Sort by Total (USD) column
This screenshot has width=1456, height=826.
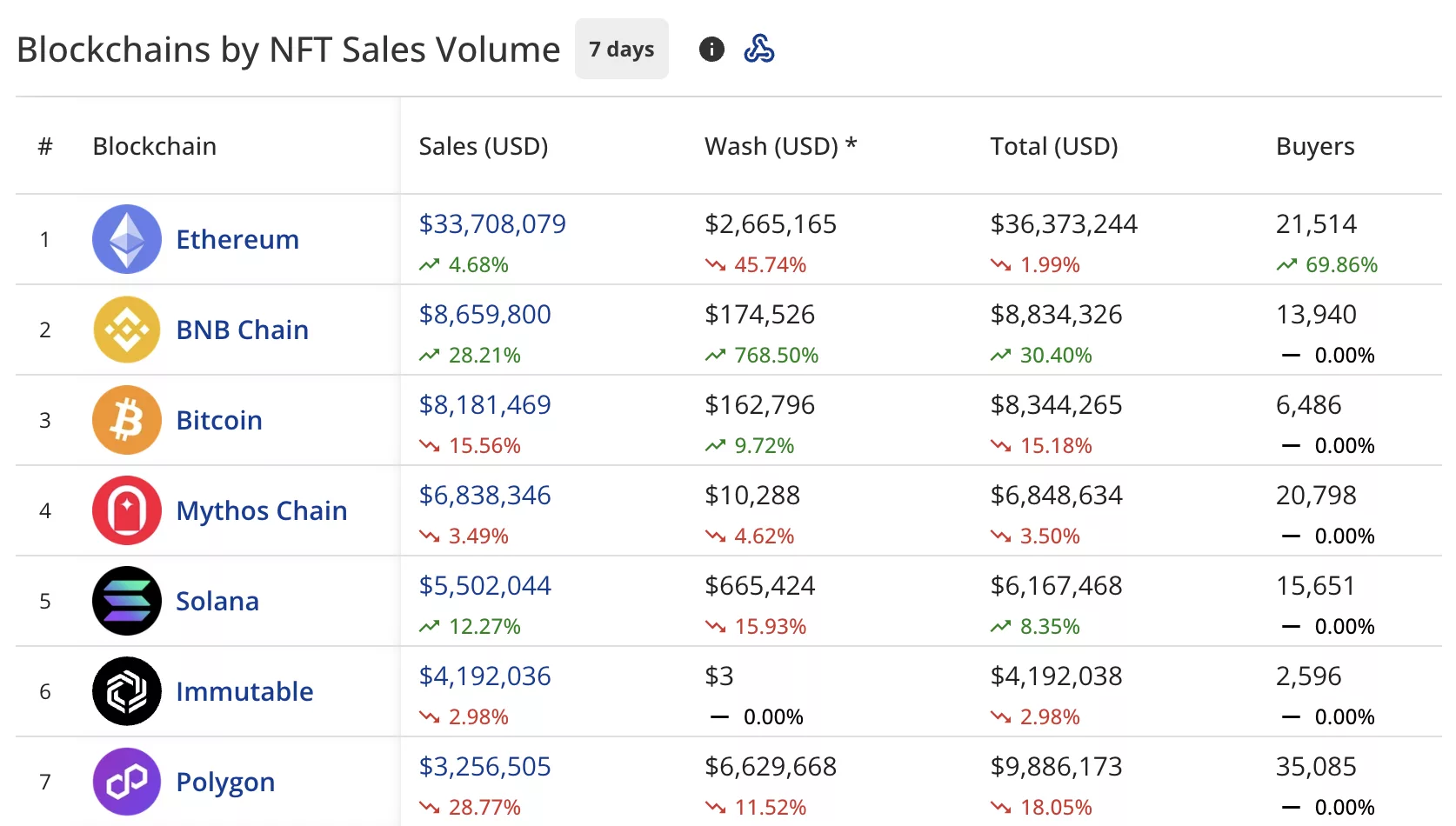coord(1053,146)
